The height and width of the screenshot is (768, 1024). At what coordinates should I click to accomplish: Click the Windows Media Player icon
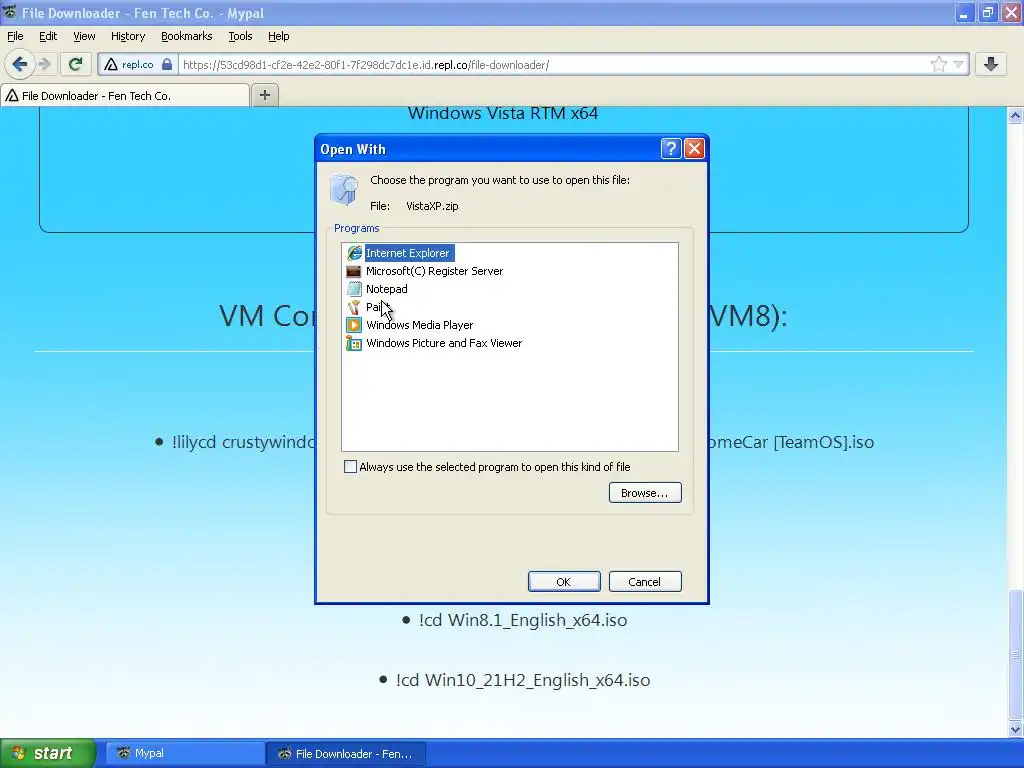tap(354, 325)
